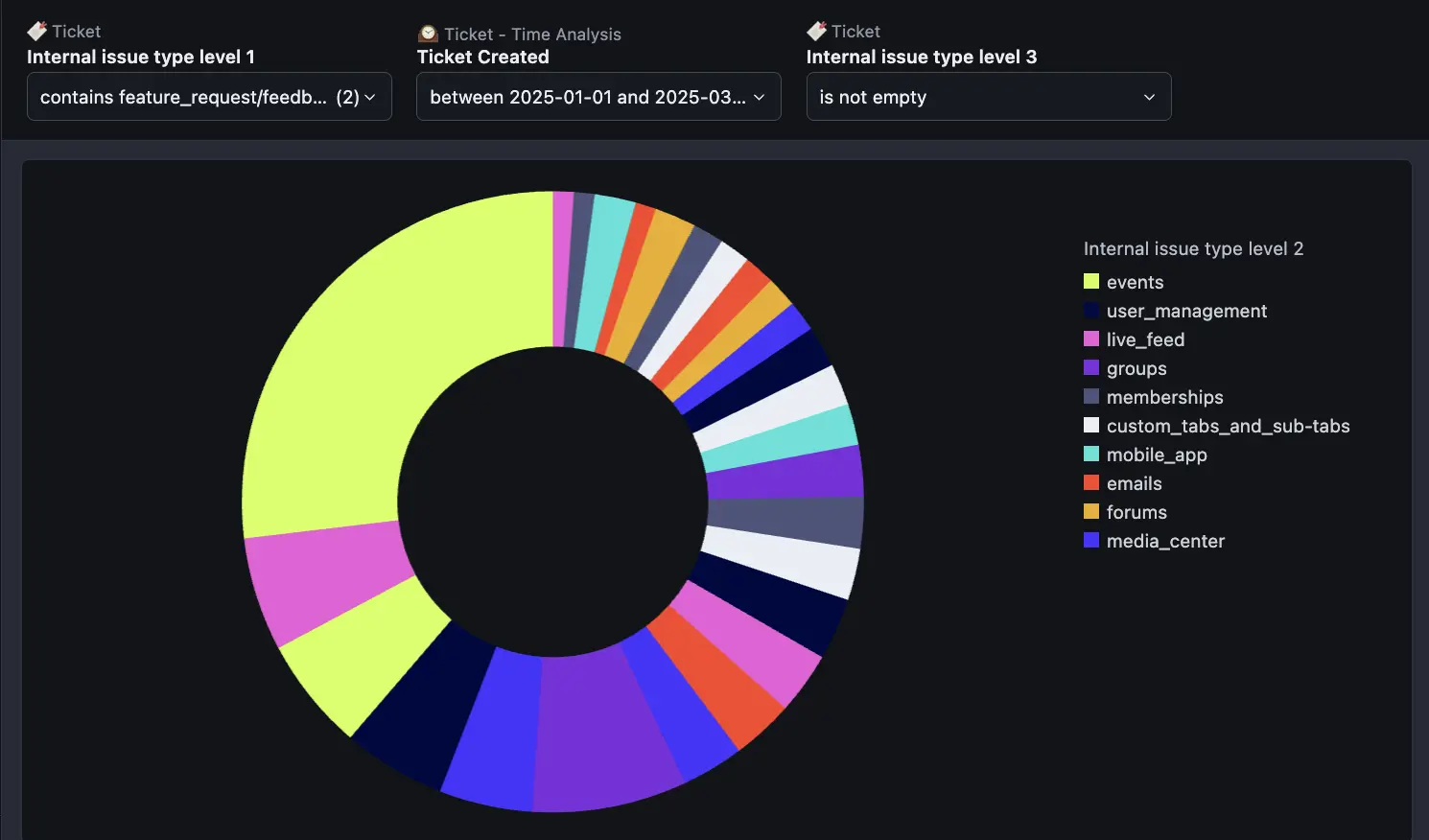Click the legend title Internal issue type level 2

pos(1193,248)
